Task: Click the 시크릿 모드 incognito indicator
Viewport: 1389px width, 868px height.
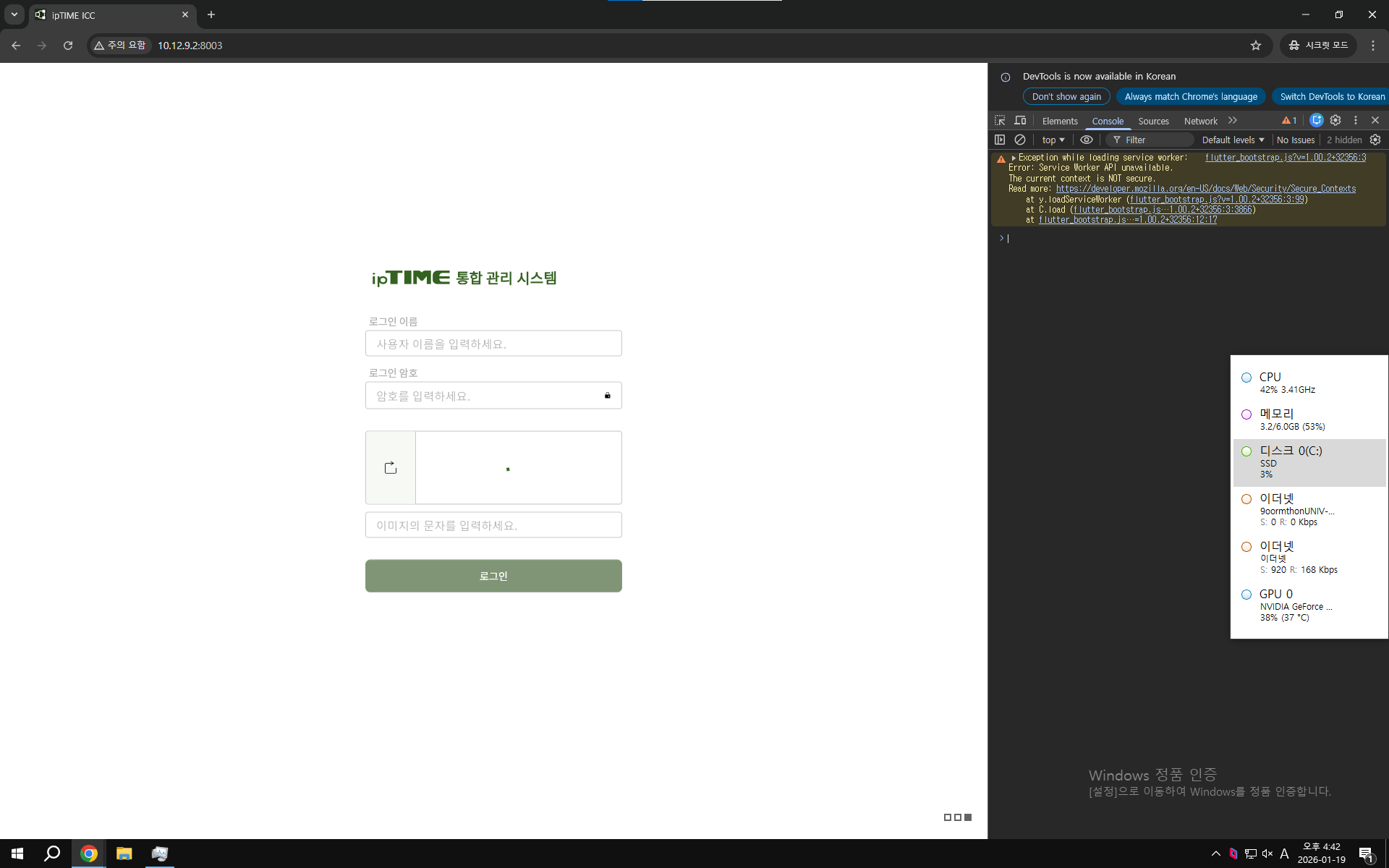Action: pyautogui.click(x=1318, y=46)
